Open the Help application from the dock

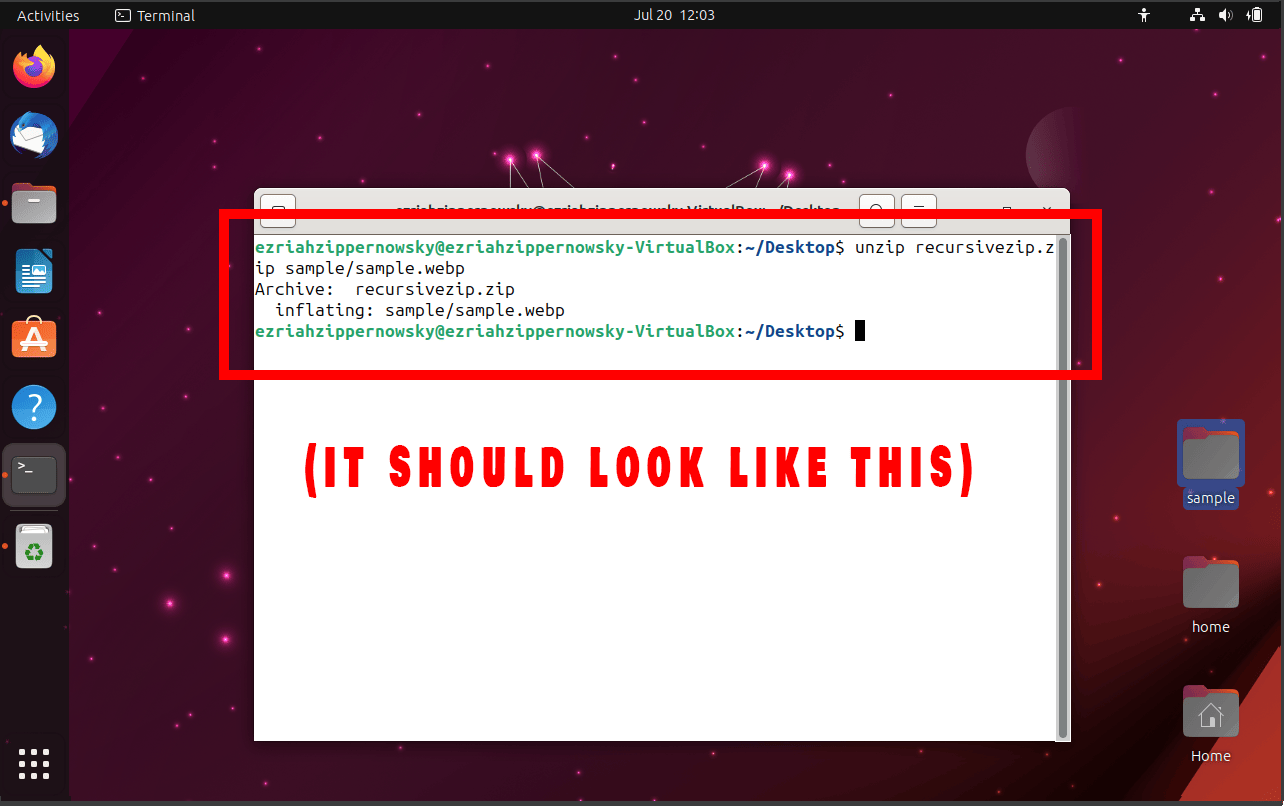tap(33, 406)
